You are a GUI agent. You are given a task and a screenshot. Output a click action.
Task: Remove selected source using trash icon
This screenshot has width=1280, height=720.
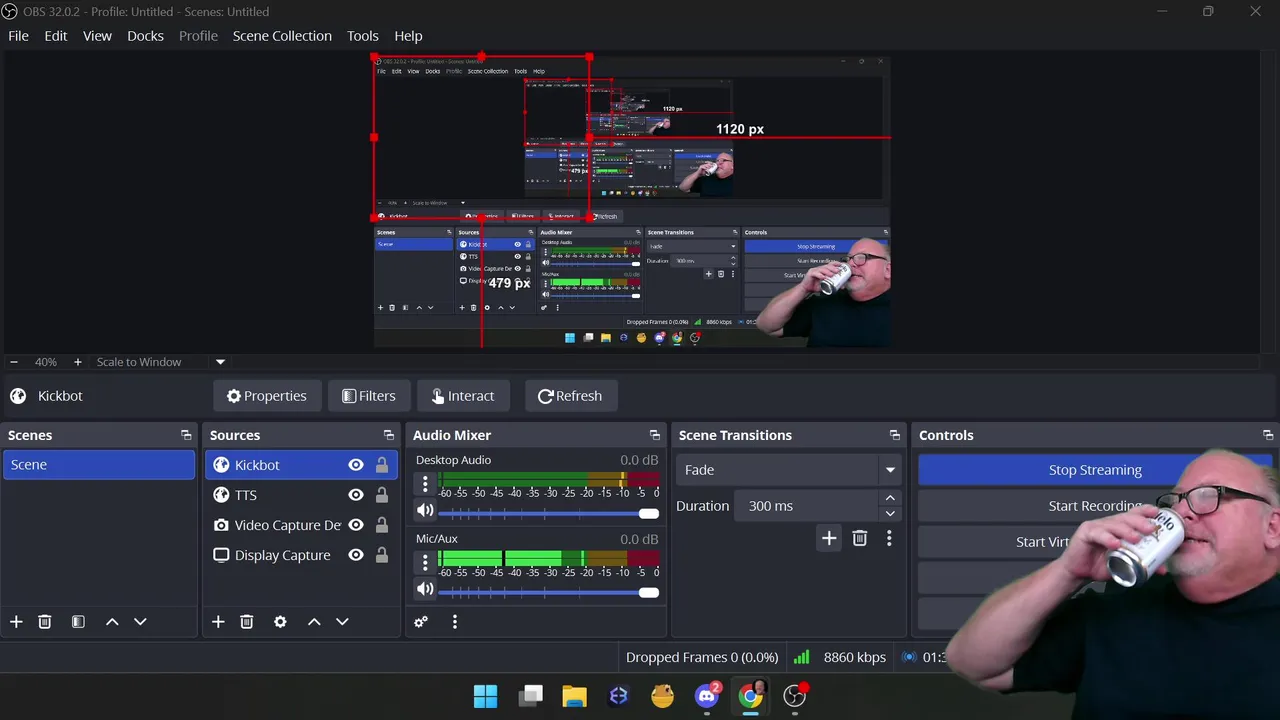(x=247, y=622)
